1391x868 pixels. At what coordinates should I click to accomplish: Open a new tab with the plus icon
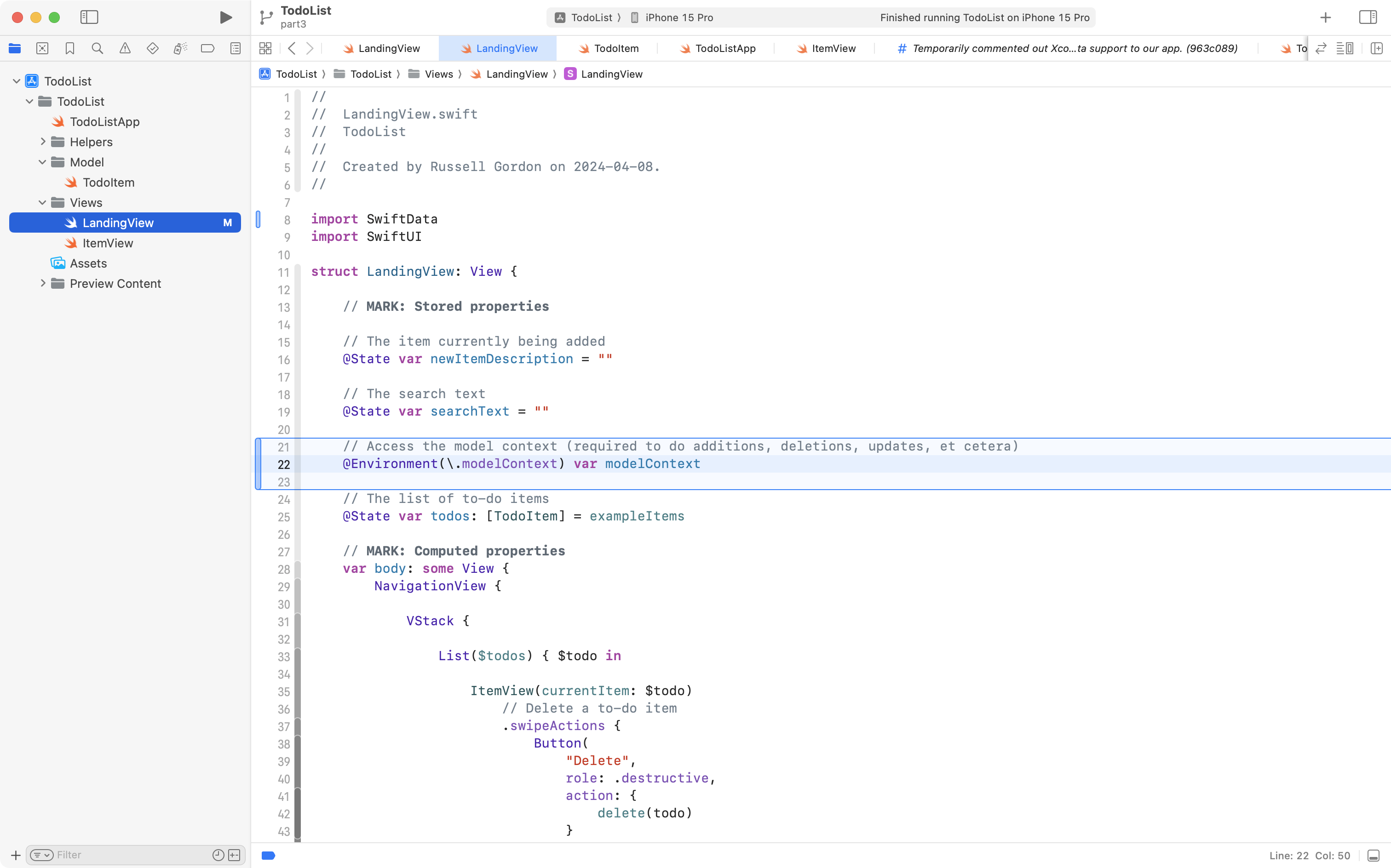coord(1325,17)
